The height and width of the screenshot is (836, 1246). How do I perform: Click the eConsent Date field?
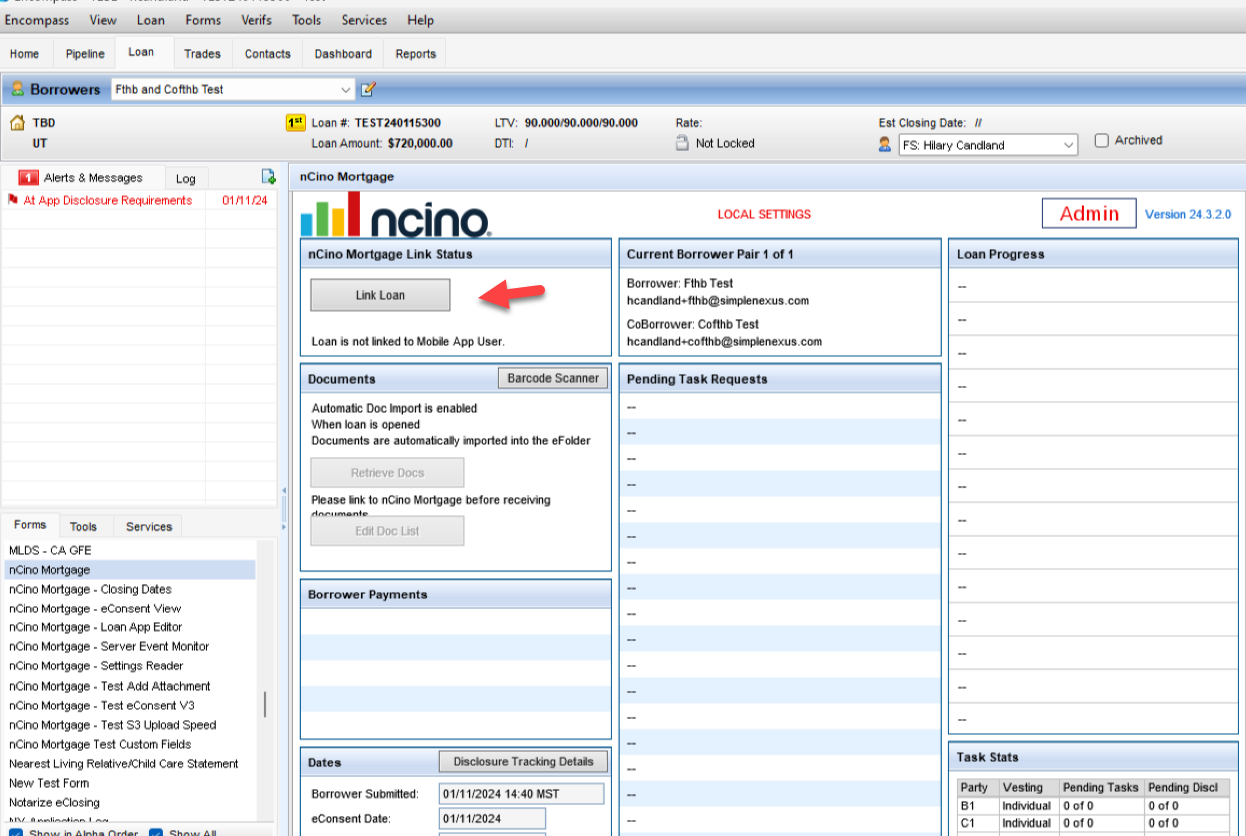pyautogui.click(x=492, y=819)
